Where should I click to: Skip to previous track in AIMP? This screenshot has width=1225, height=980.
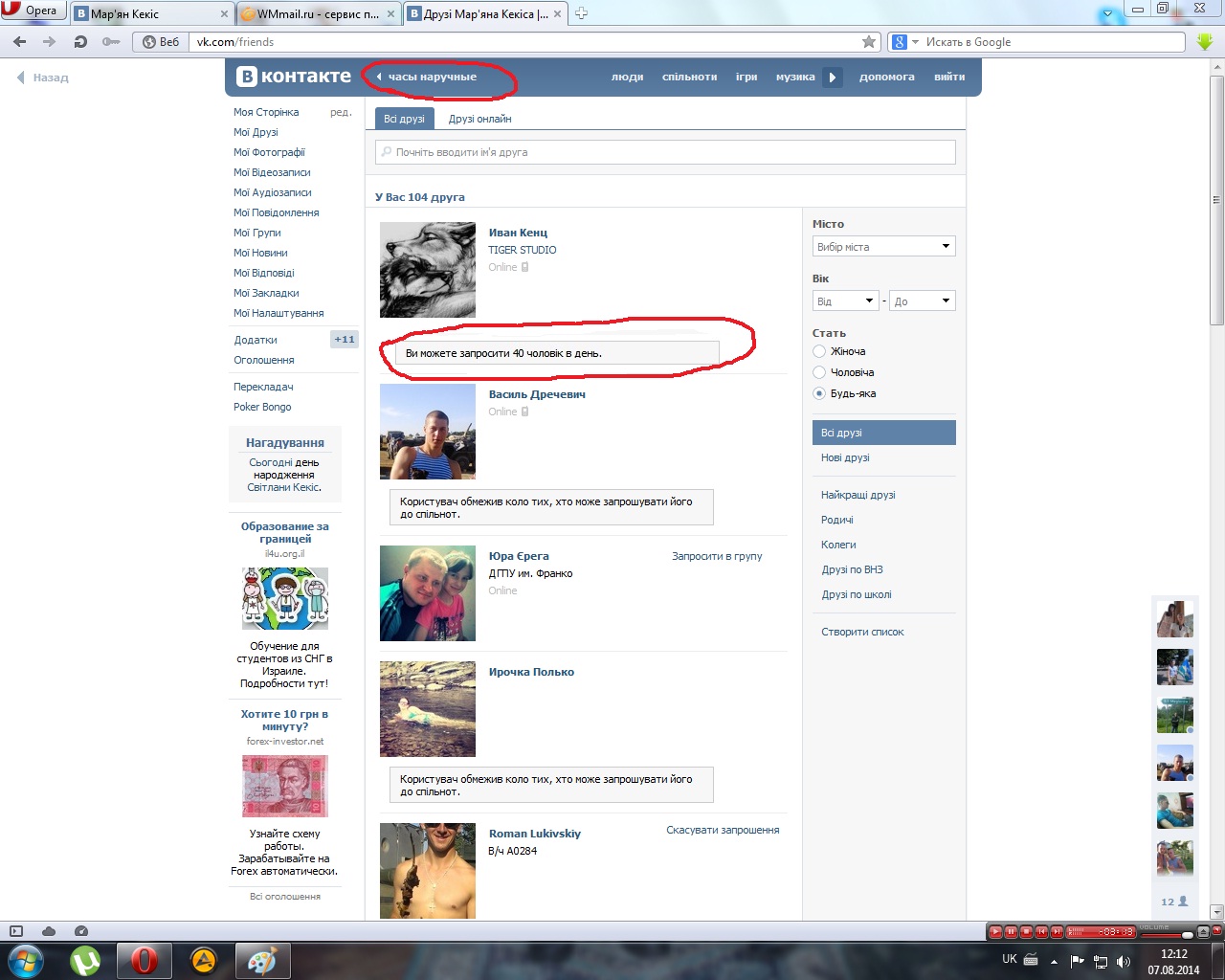pos(1041,932)
